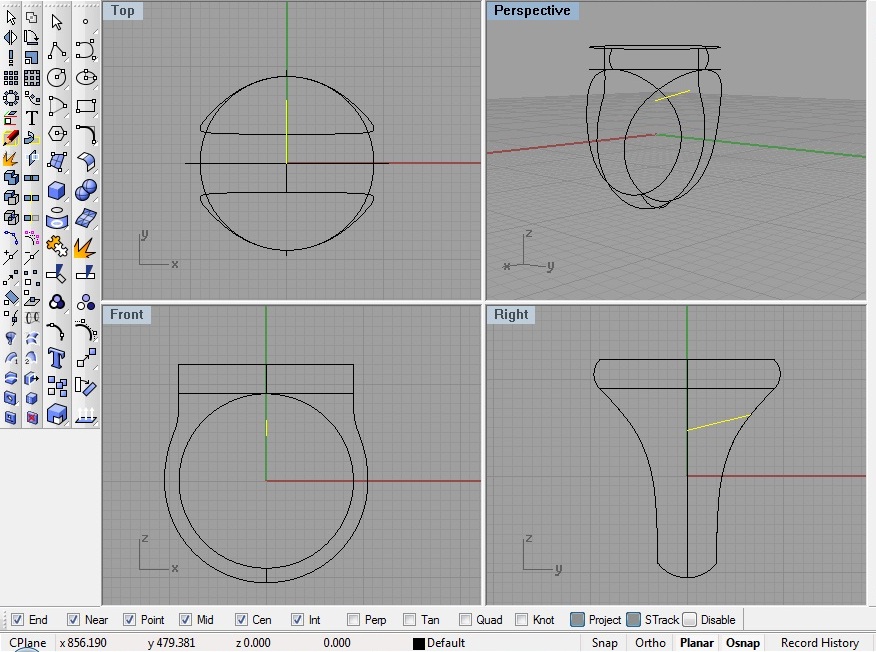Viewport: 876px width, 652px height.
Task: Toggle the Disable osnap option
Action: 690,620
